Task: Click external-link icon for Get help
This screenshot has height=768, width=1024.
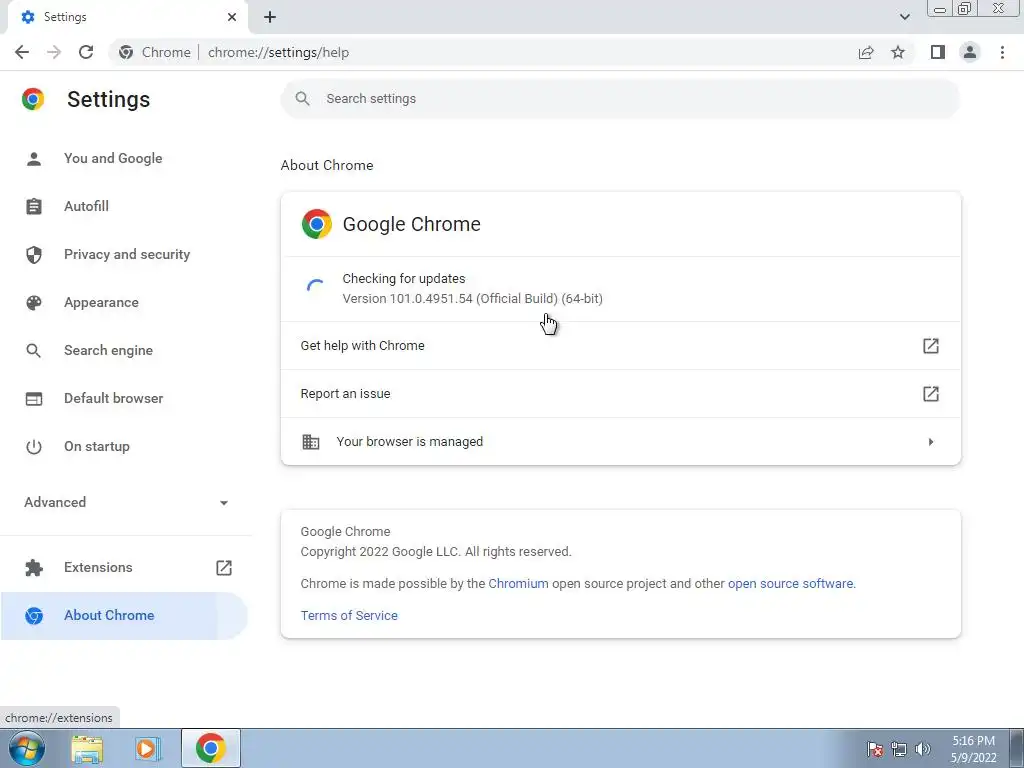Action: coord(931,346)
